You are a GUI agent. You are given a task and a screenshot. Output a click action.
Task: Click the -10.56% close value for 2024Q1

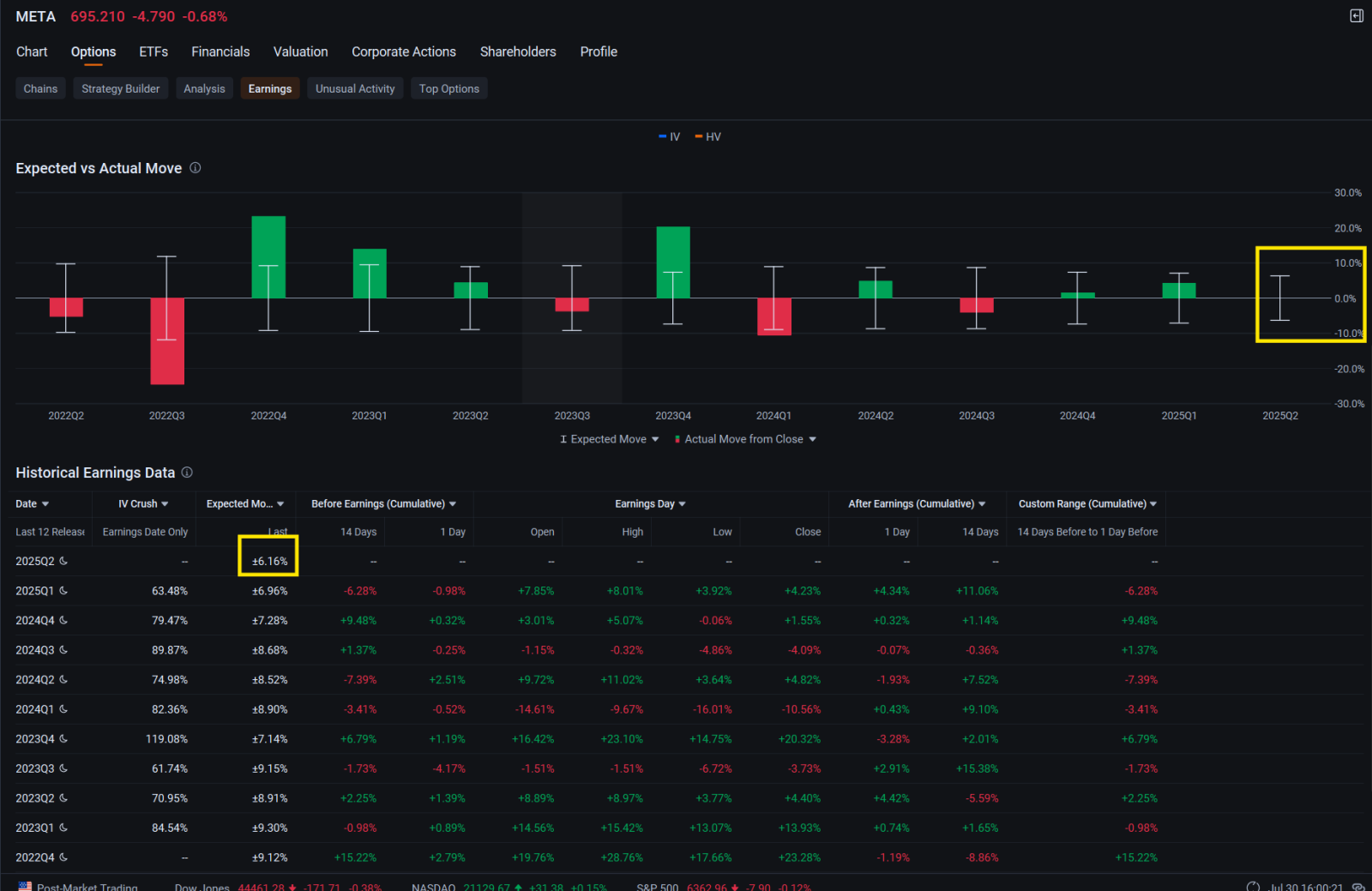801,709
